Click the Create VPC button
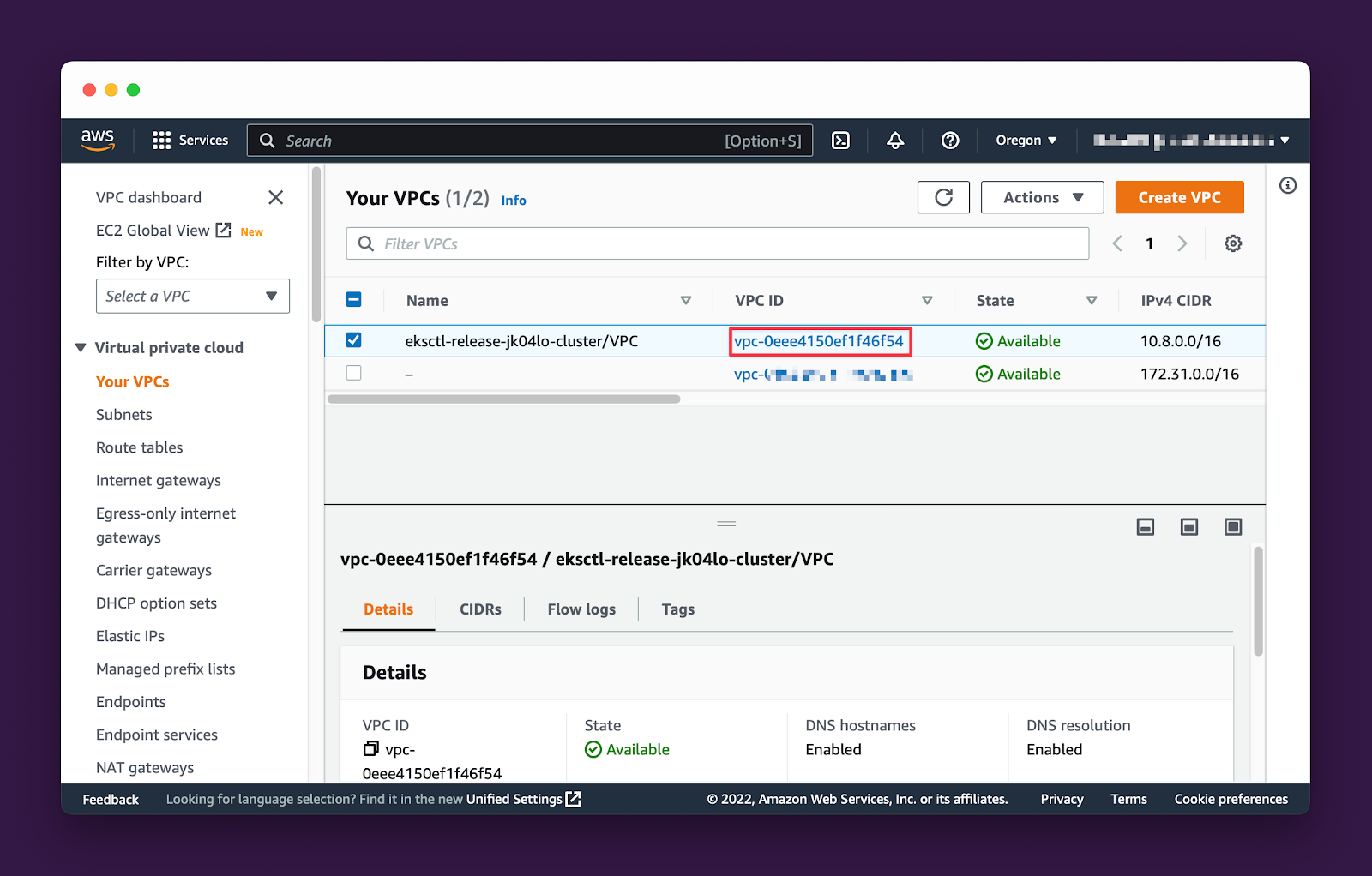 click(1179, 197)
